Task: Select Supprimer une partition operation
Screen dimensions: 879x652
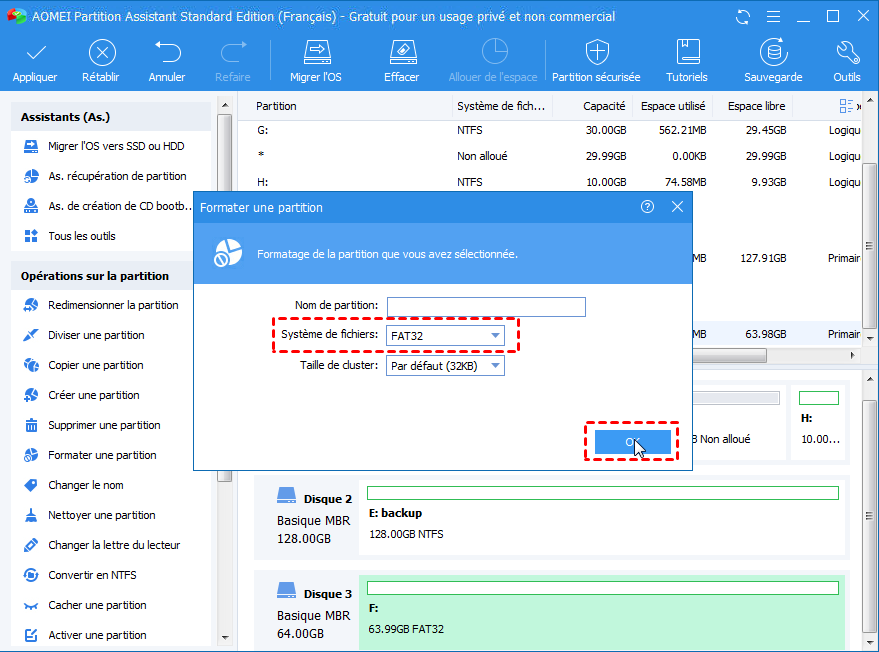Action: [x=92, y=425]
